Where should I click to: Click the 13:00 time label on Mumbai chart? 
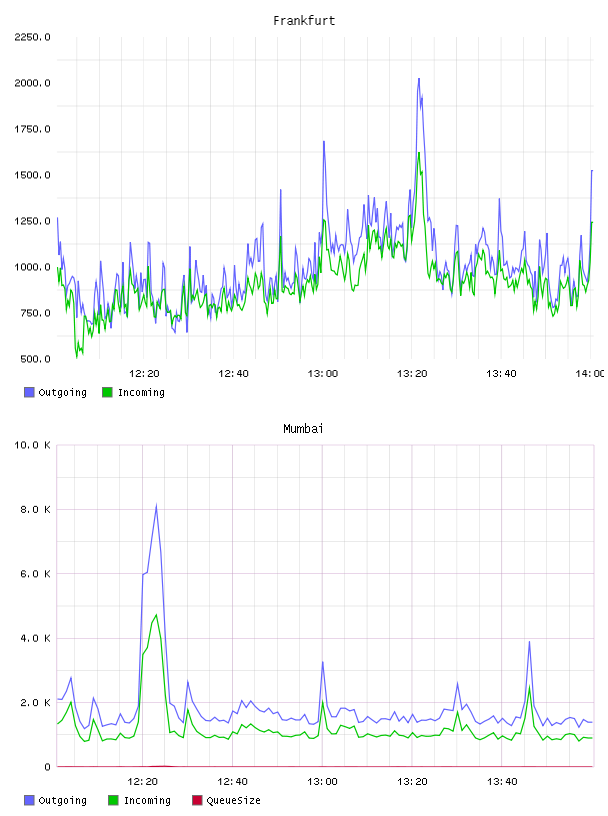tap(322, 782)
